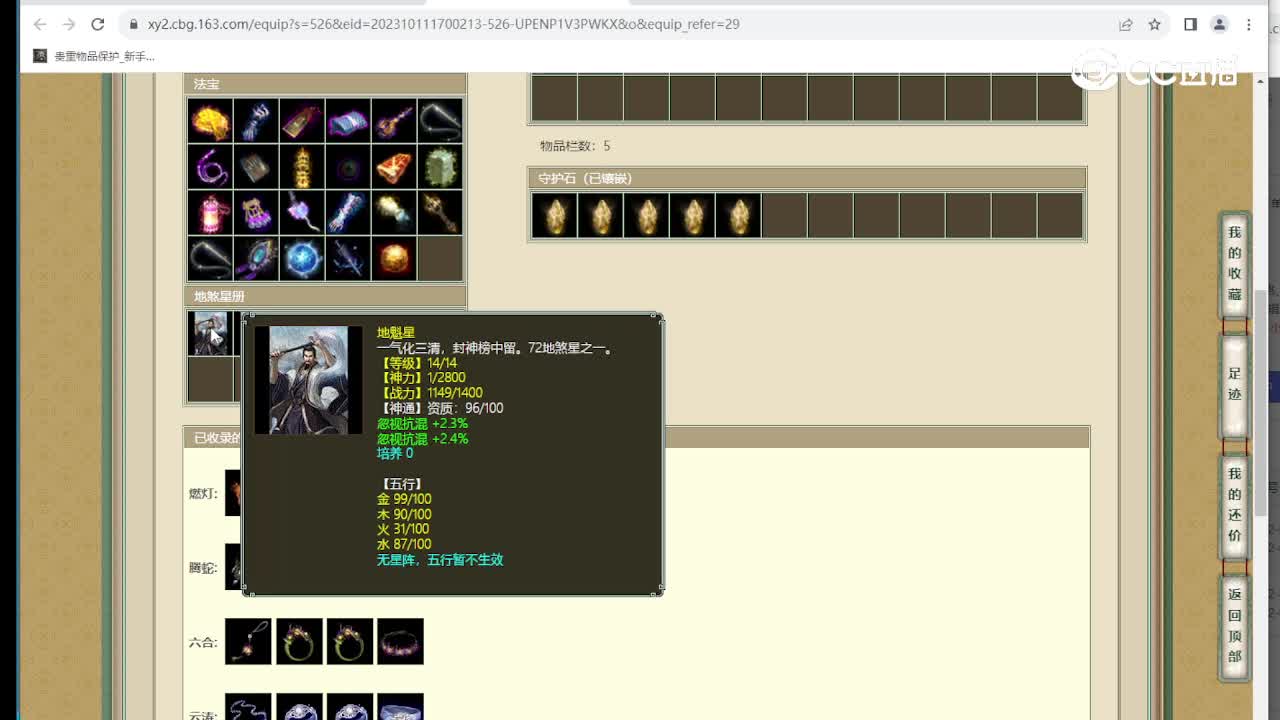
Task: Click the purple tasseled bell treasure icon
Action: 256,212
